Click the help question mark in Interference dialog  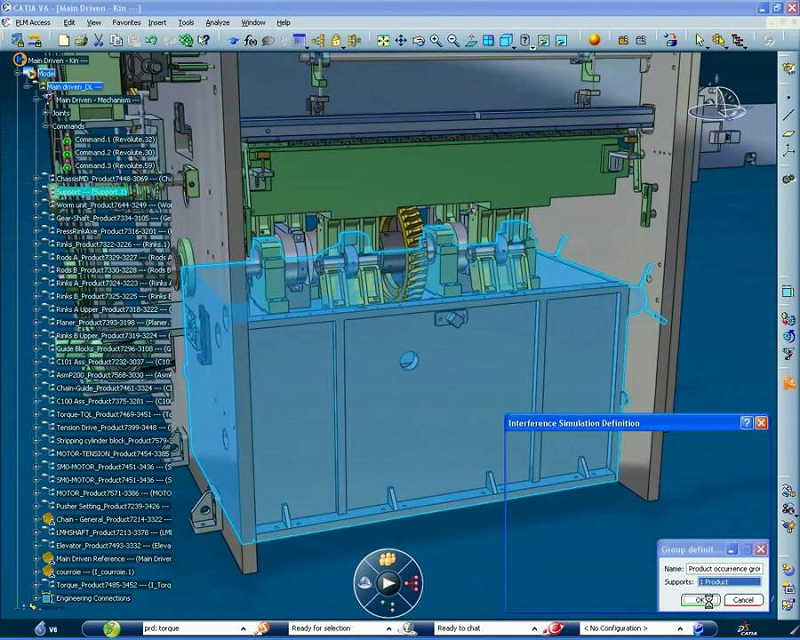[746, 423]
